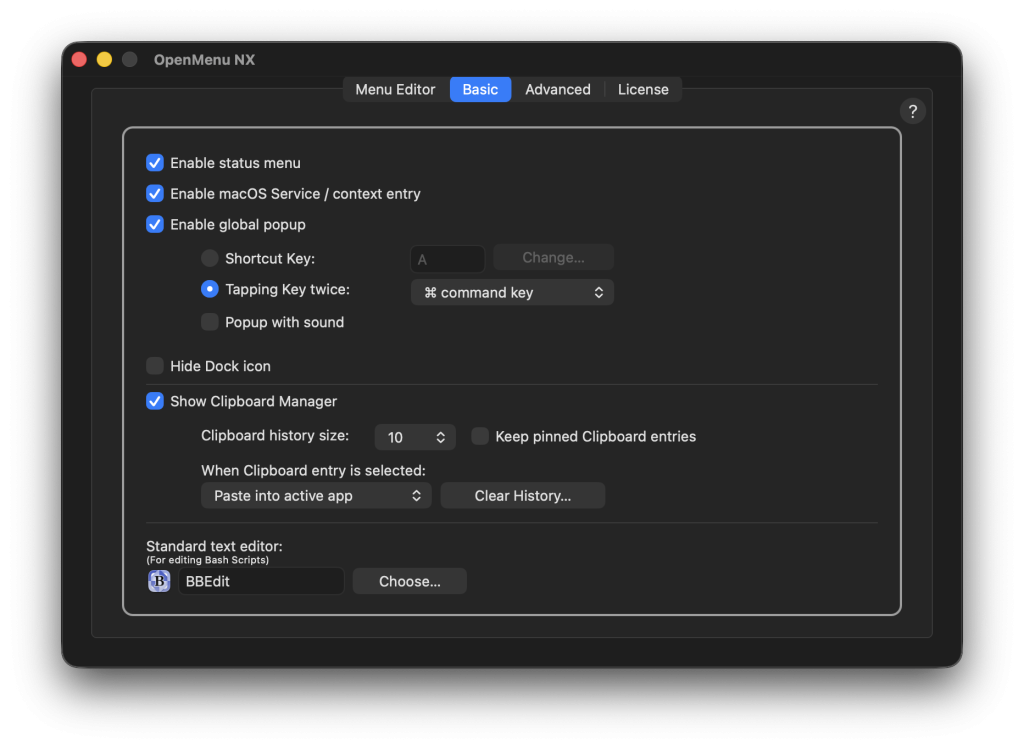Screen dimensions: 1024x749
Task: Click the When Clipboard entry is selected label
Action: coord(313,470)
